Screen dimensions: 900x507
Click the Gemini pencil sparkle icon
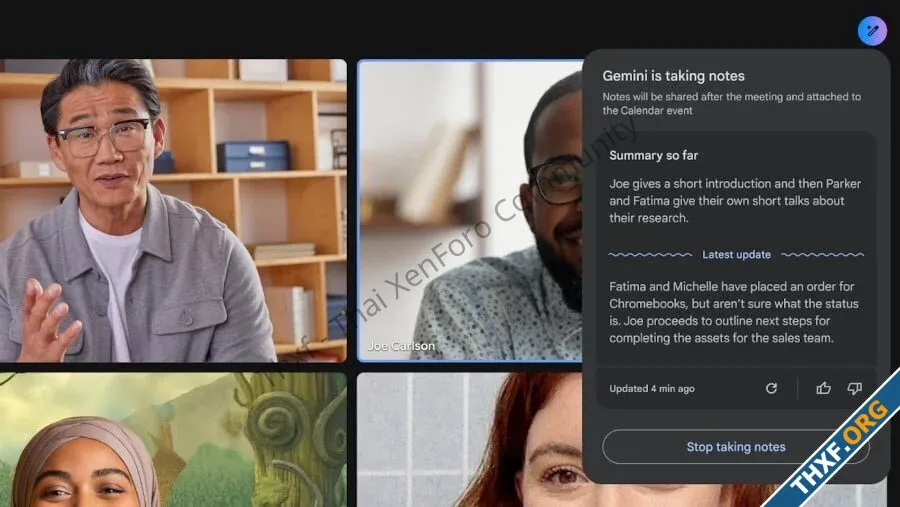872,30
